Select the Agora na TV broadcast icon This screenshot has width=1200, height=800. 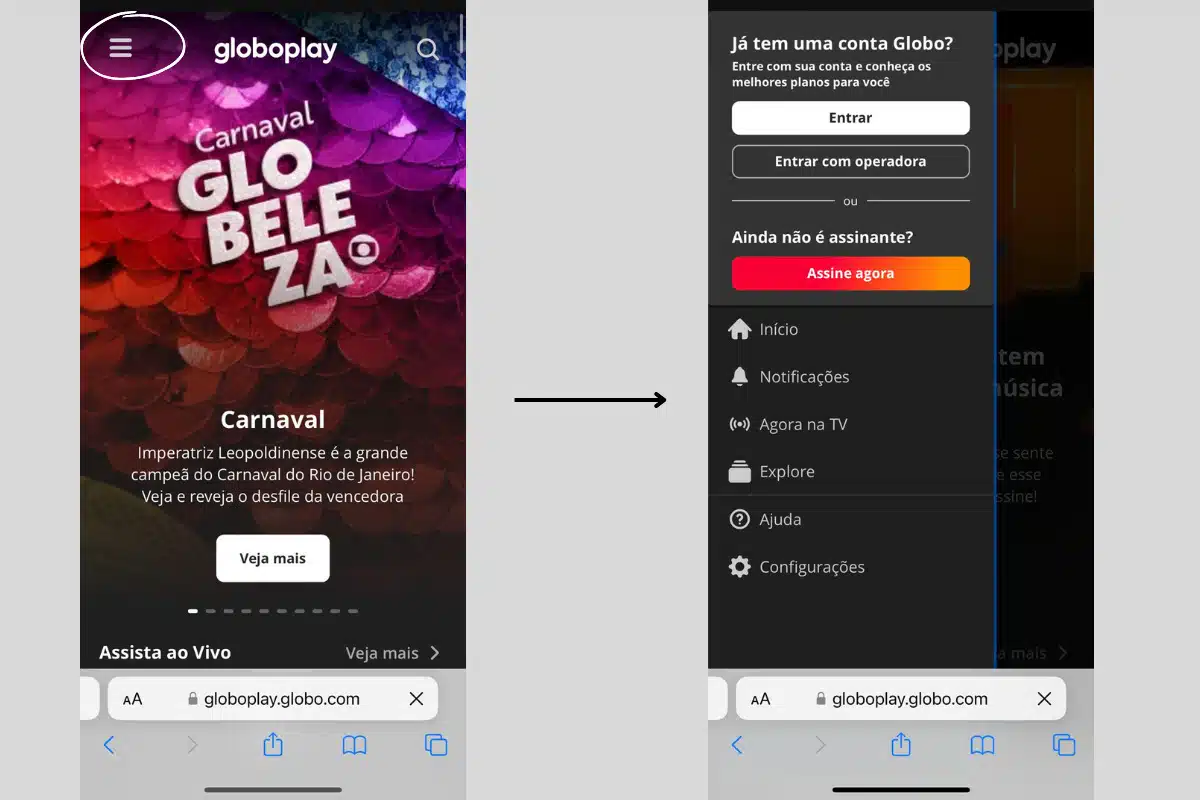(x=740, y=424)
